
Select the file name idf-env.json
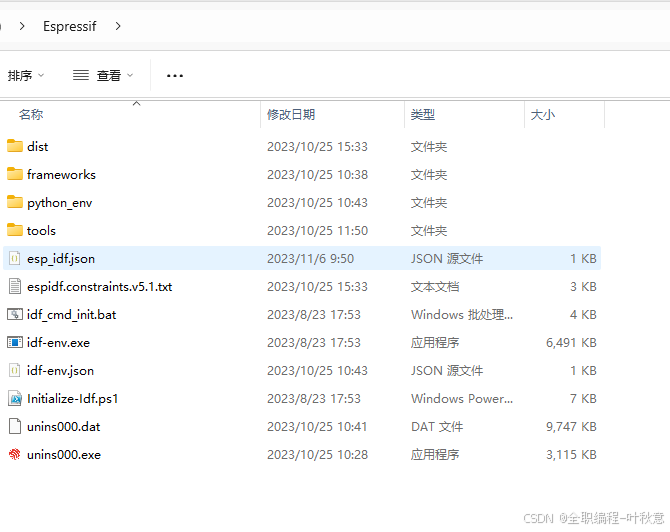[60, 371]
